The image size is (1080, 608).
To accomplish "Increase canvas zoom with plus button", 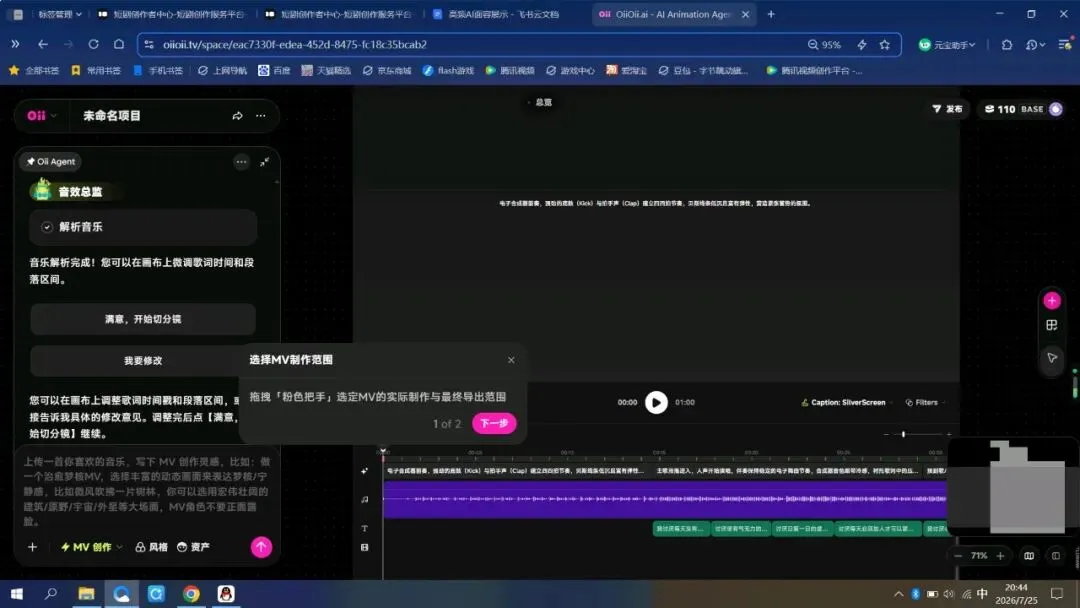I will click(x=1001, y=556).
